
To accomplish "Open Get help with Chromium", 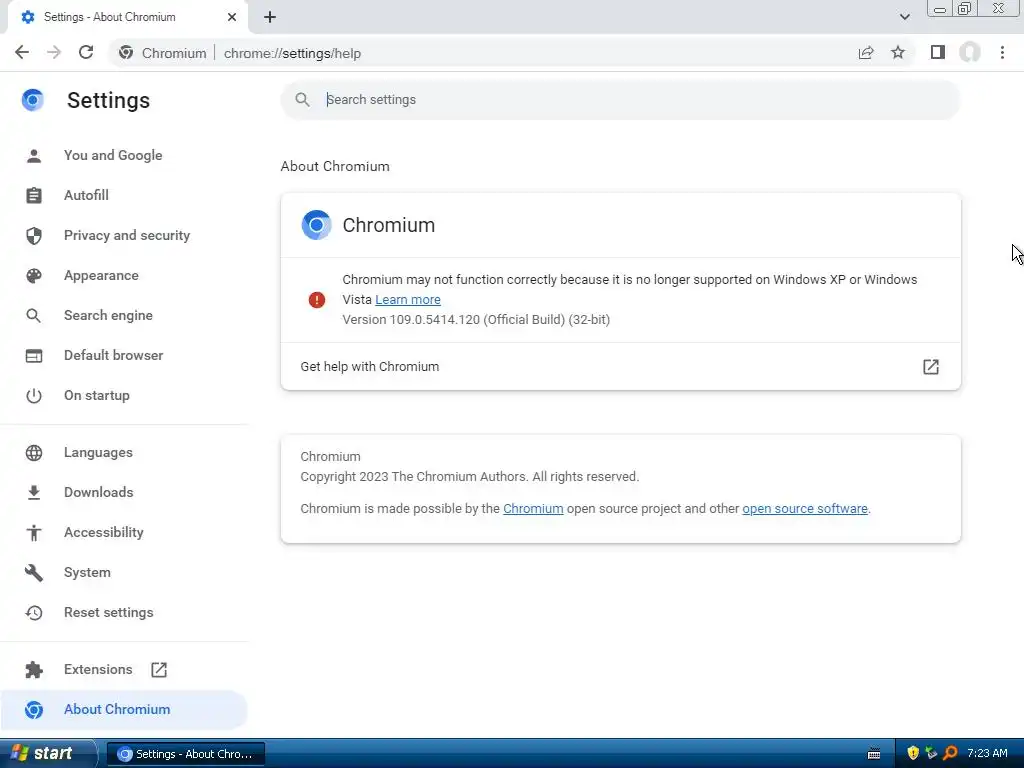I will 620,366.
